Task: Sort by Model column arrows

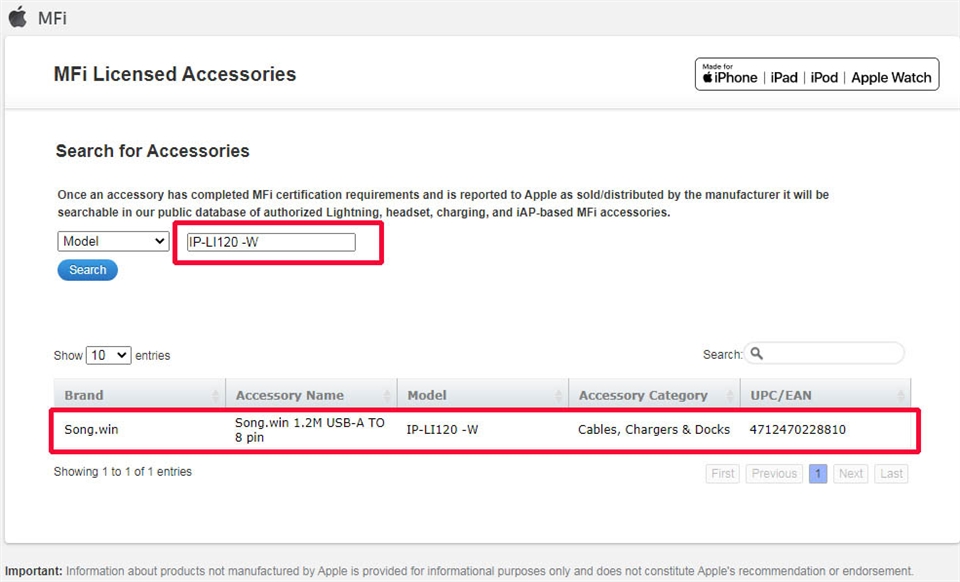Action: pyautogui.click(x=559, y=396)
